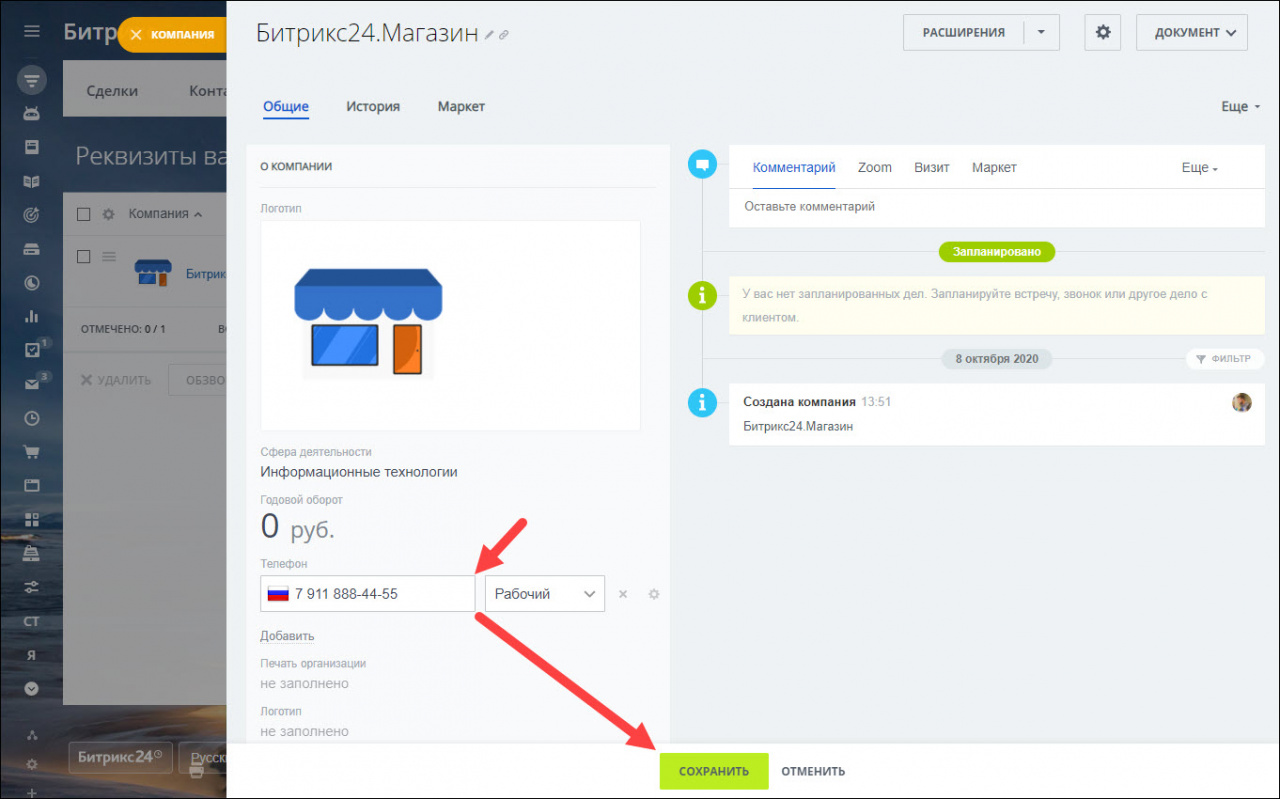Expand the Еще menu in the card header
The image size is (1280, 799).
pyautogui.click(x=1241, y=106)
